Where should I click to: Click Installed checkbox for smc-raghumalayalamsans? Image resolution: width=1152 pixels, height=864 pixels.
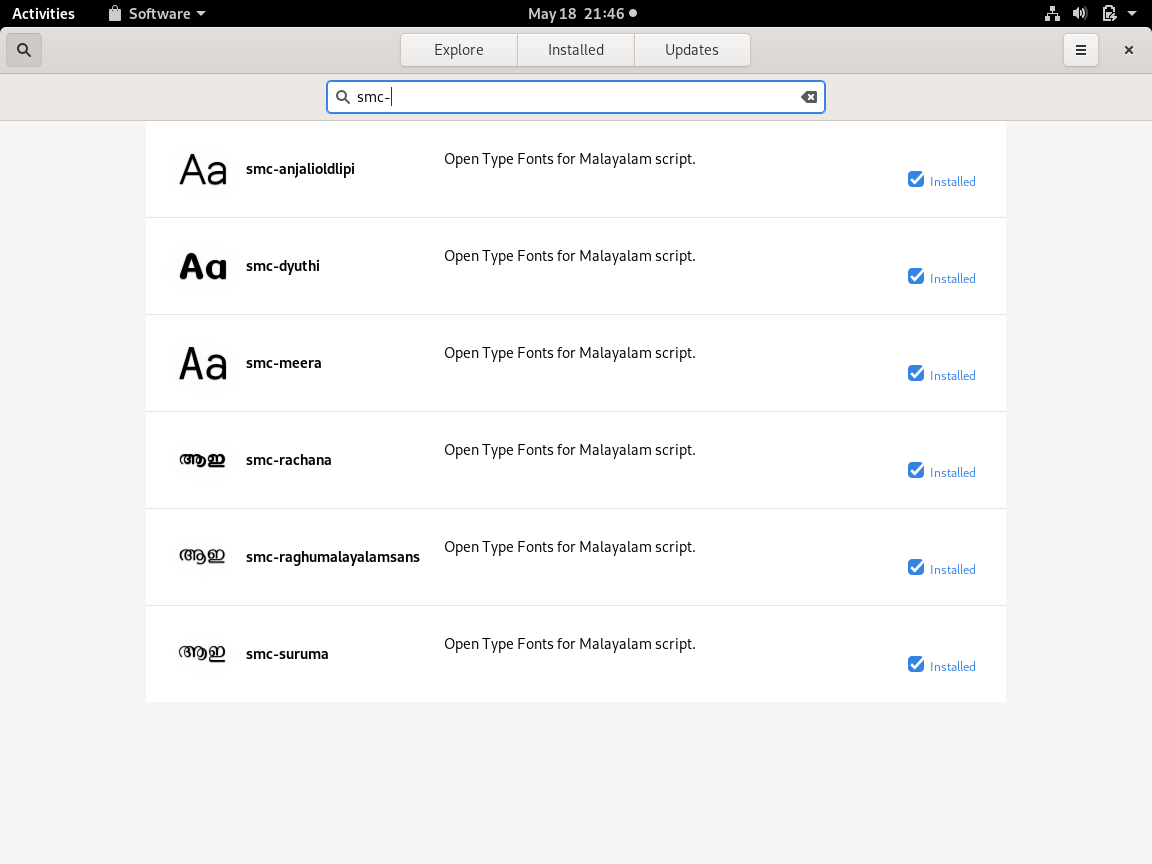pos(916,568)
